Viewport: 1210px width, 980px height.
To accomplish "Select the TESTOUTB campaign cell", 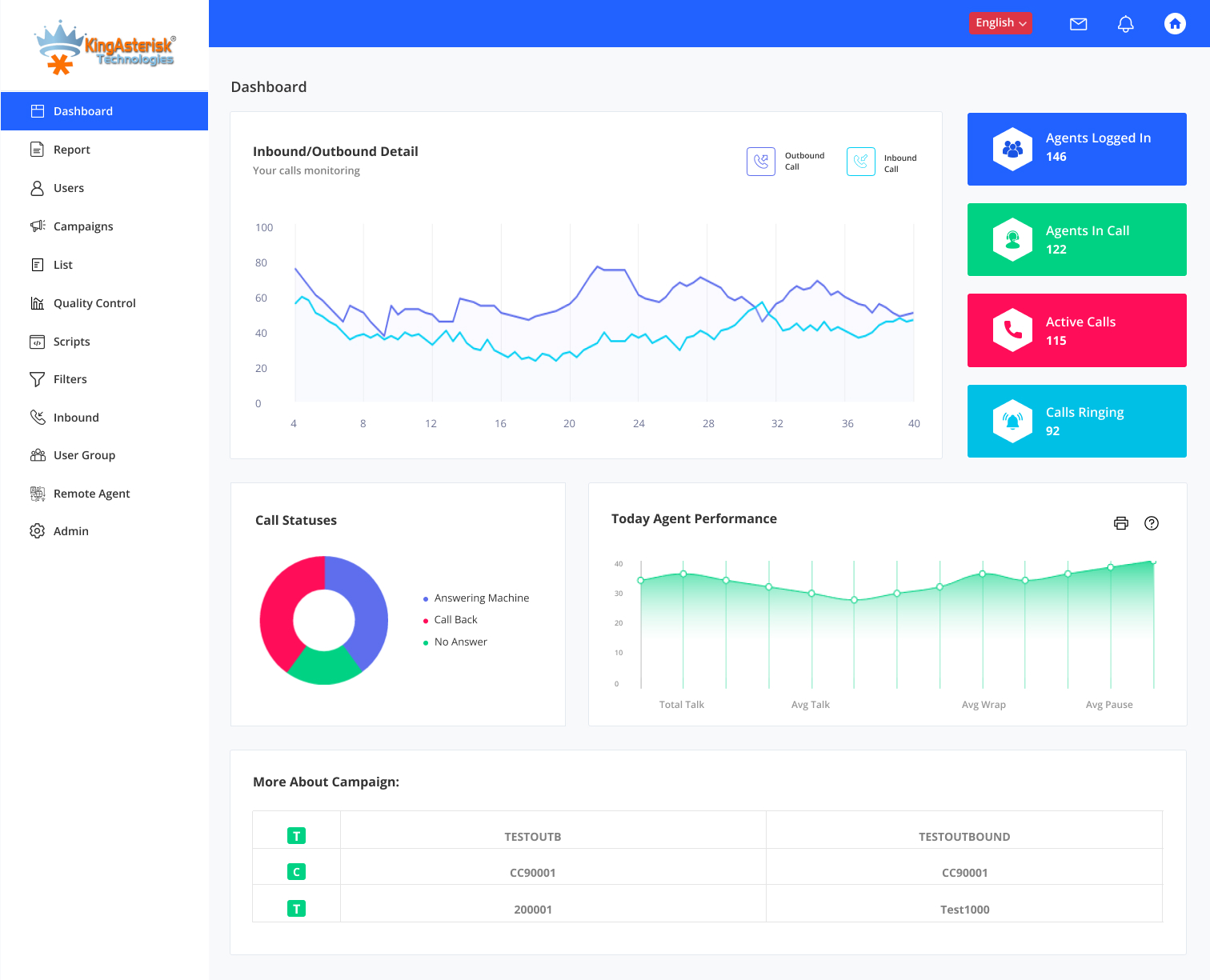I will (533, 836).
